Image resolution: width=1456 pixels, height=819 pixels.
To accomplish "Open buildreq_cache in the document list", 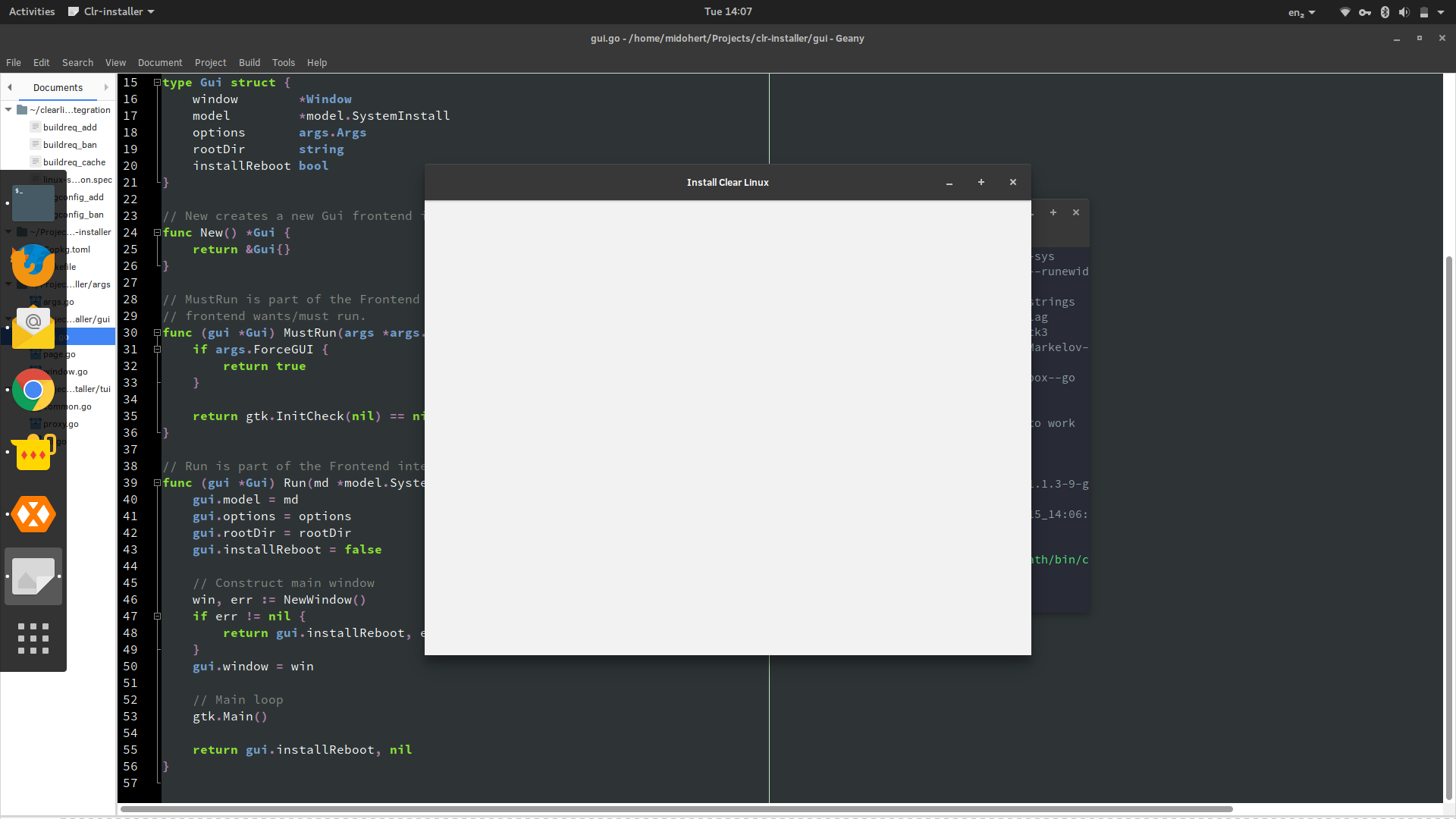I will (x=74, y=162).
